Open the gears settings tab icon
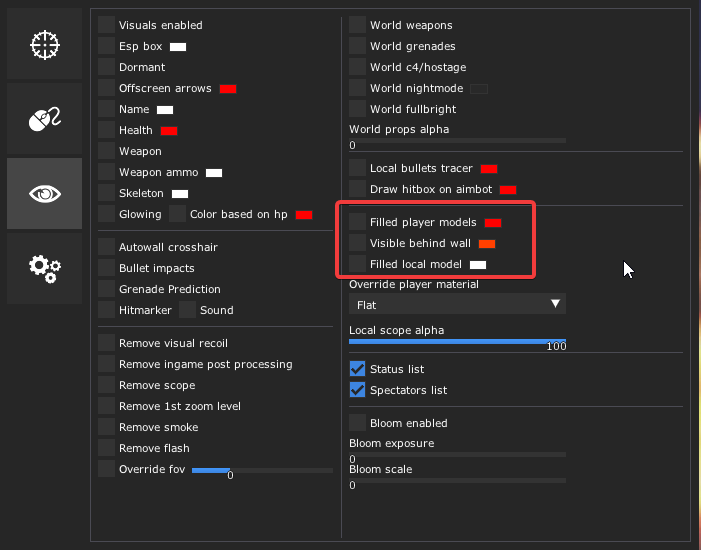 pos(45,267)
